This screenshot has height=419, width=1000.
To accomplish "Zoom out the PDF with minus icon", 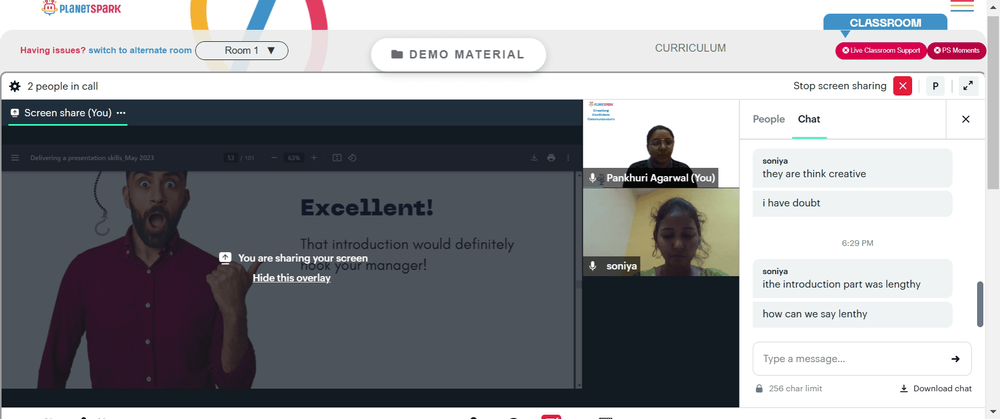I will coord(274,158).
